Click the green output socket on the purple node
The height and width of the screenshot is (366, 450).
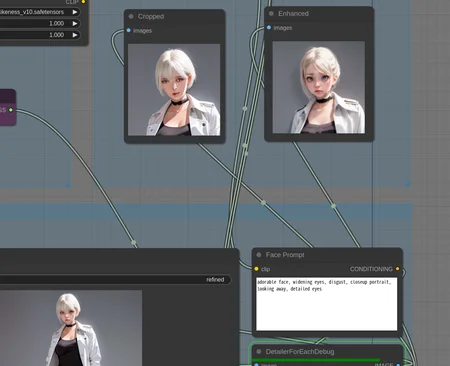pyautogui.click(x=11, y=110)
